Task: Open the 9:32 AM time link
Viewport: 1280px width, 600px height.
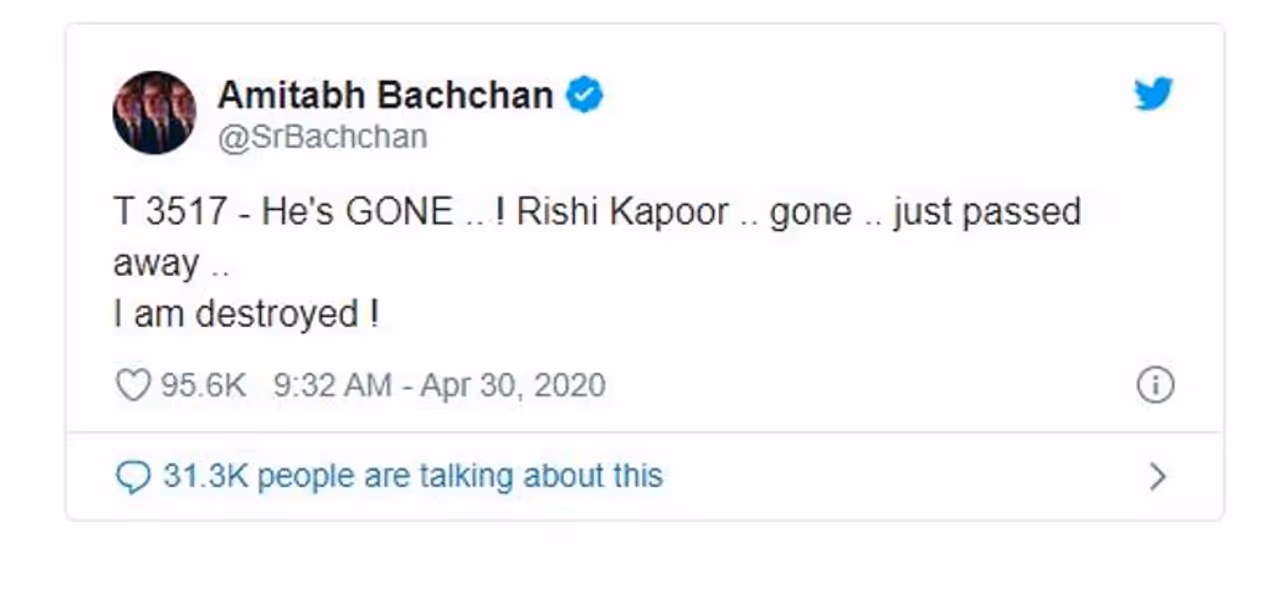Action: [332, 386]
